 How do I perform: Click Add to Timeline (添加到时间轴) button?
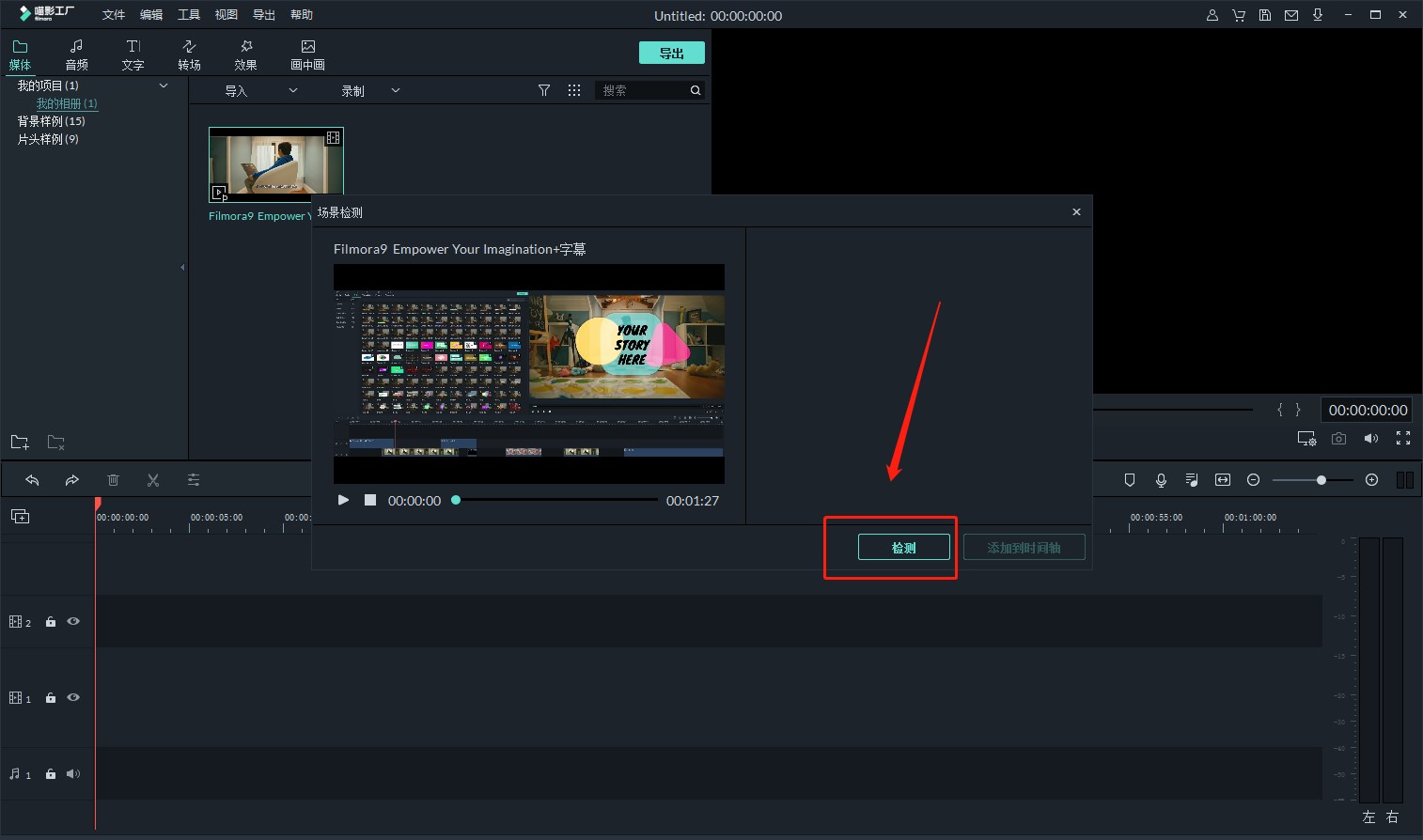click(x=1024, y=547)
